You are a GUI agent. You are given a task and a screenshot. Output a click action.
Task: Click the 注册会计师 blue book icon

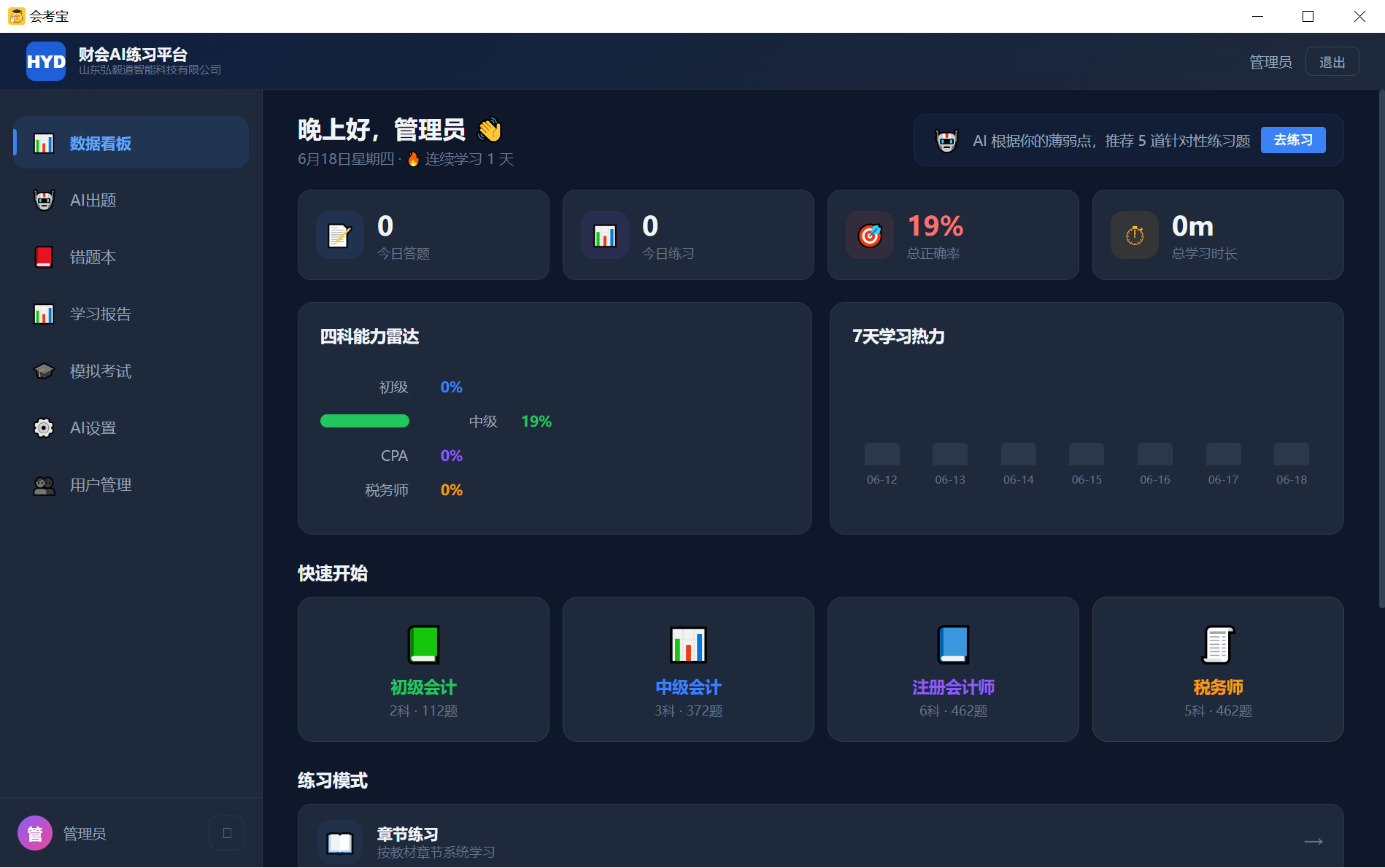(953, 645)
